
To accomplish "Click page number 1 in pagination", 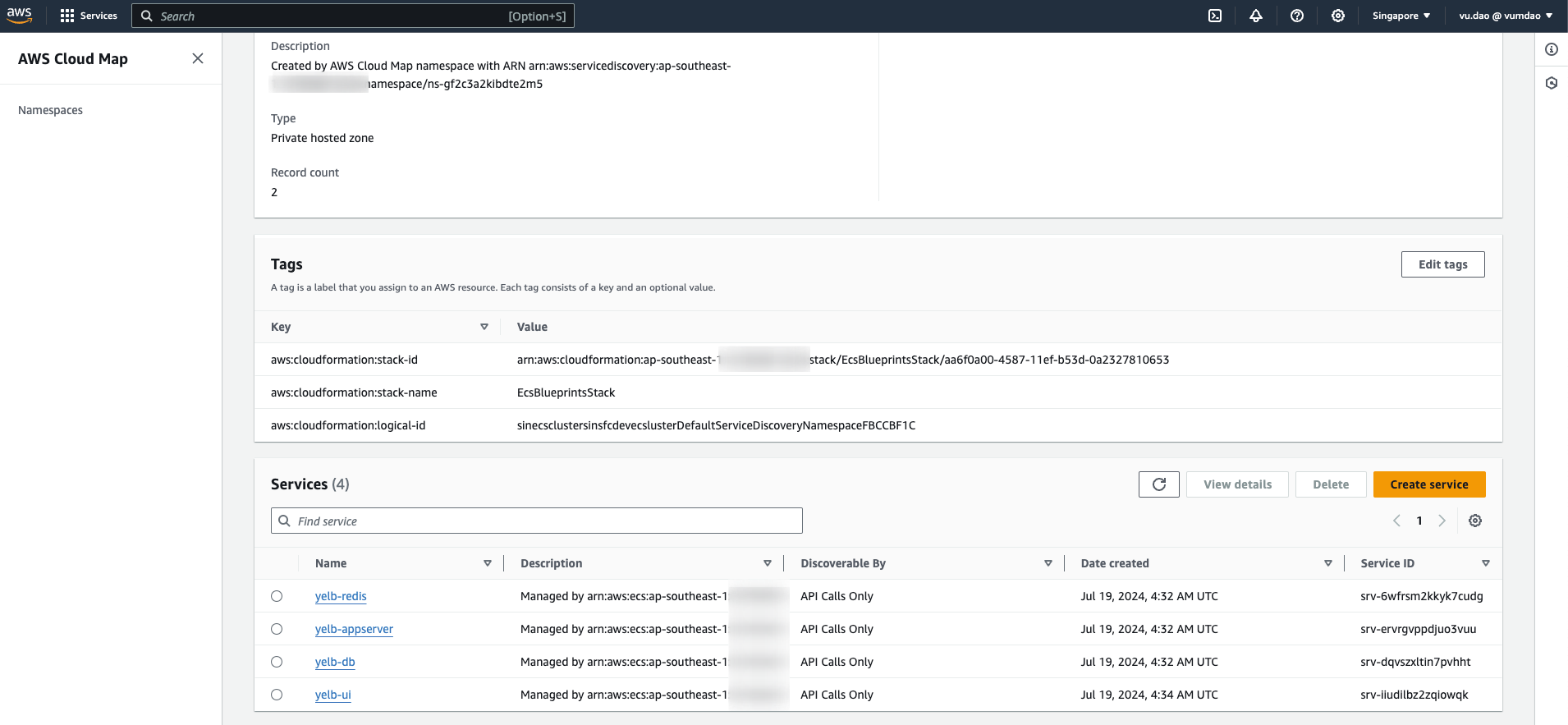I will click(1419, 521).
